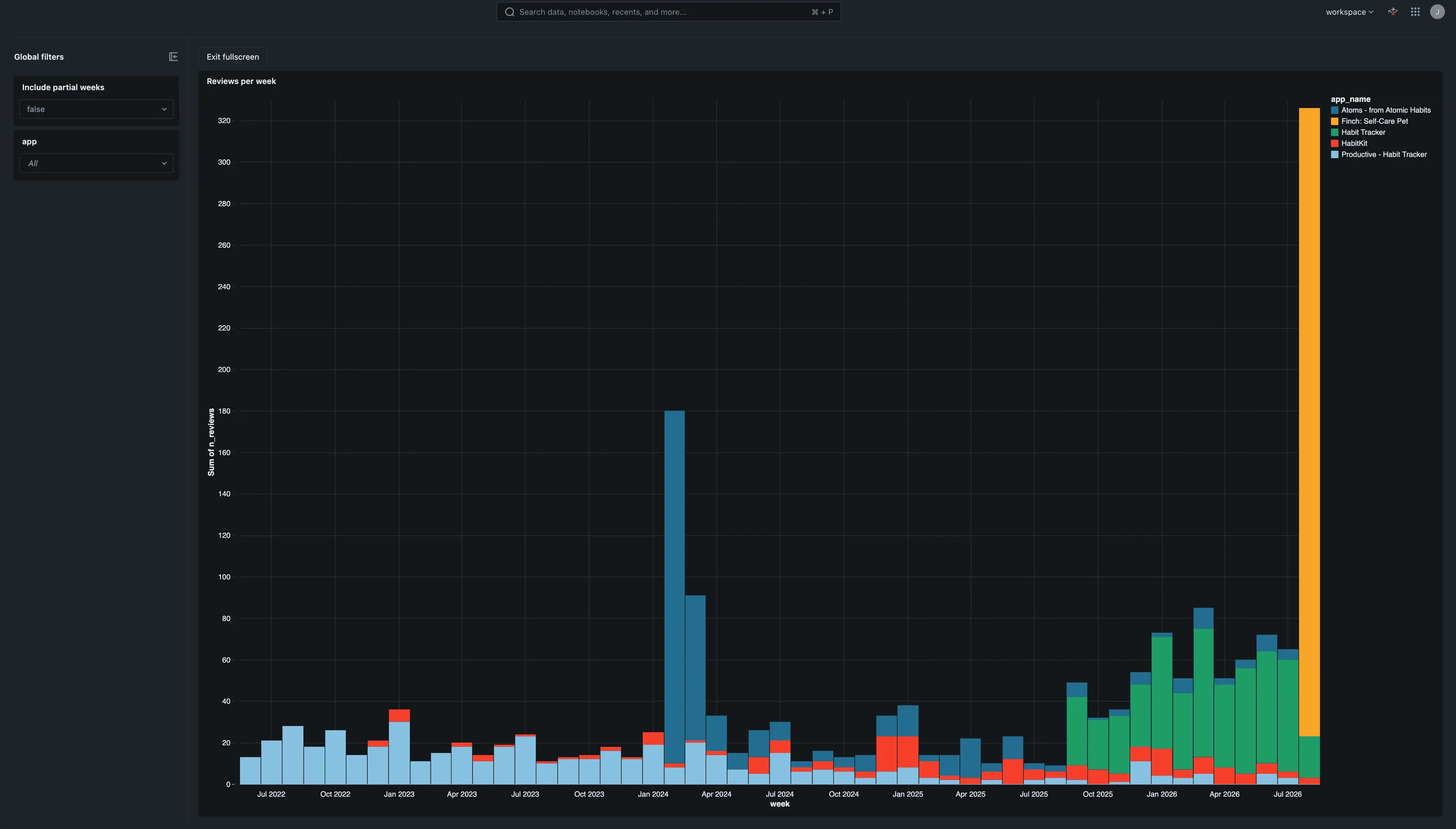Click the Productive - Habit Tracker legend swatch

pyautogui.click(x=1334, y=154)
